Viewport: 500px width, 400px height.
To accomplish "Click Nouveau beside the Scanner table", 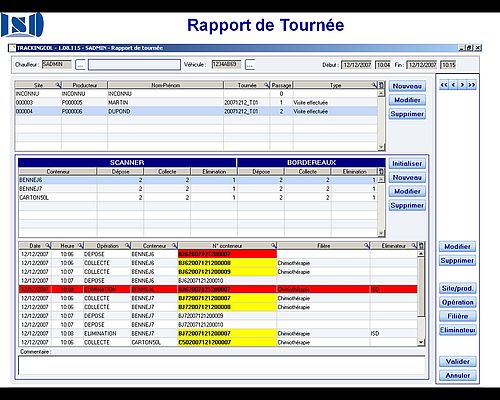I will [407, 178].
